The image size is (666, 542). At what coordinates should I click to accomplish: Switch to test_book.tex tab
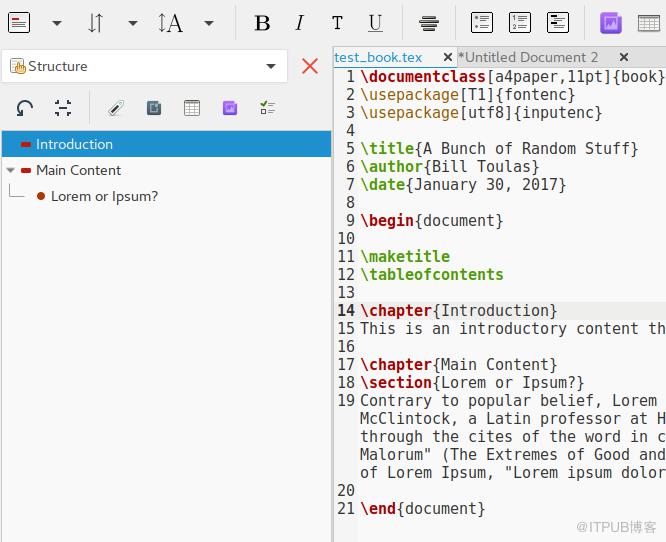pyautogui.click(x=378, y=57)
